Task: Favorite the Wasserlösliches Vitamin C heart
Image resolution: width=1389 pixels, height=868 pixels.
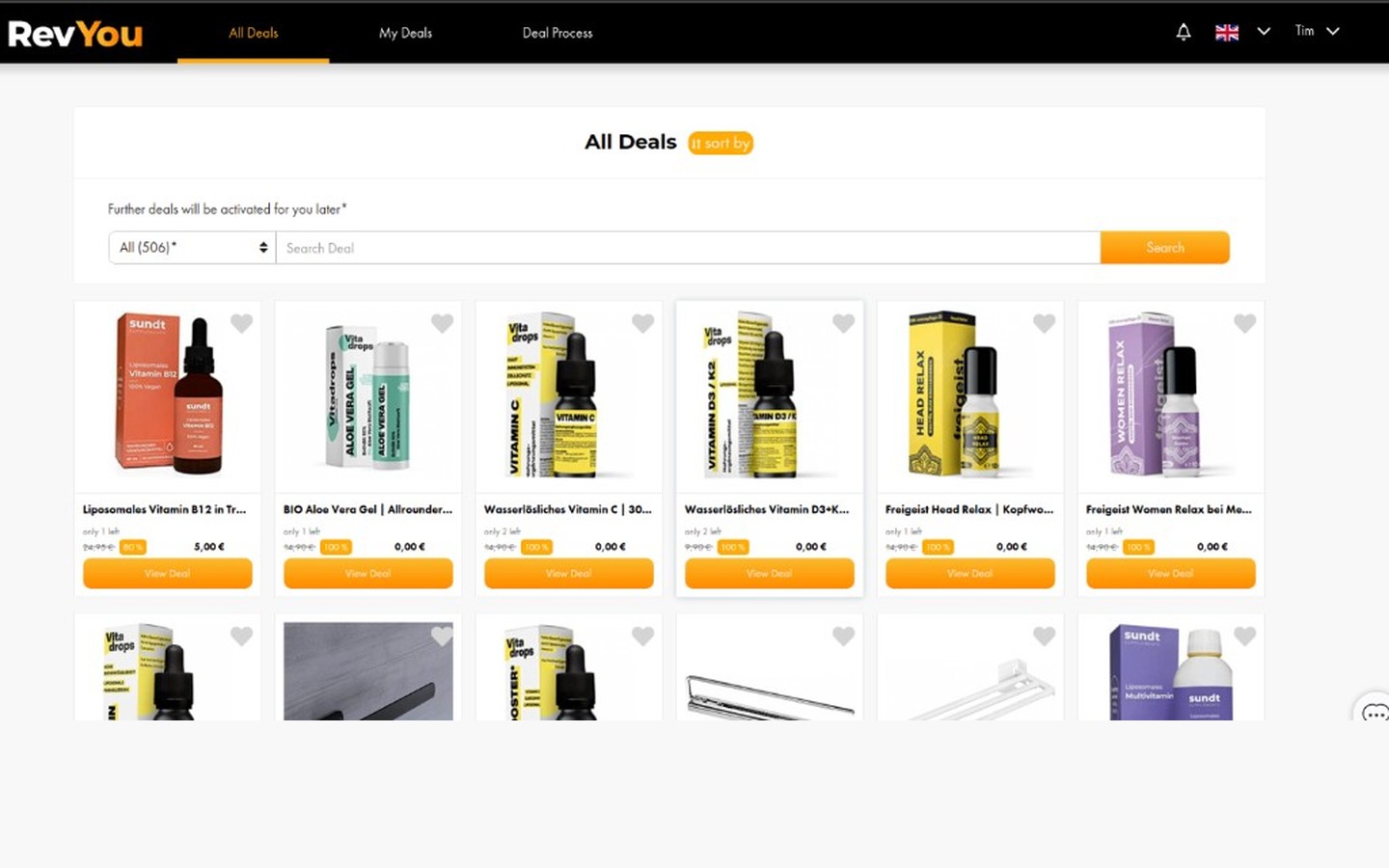Action: (x=643, y=323)
